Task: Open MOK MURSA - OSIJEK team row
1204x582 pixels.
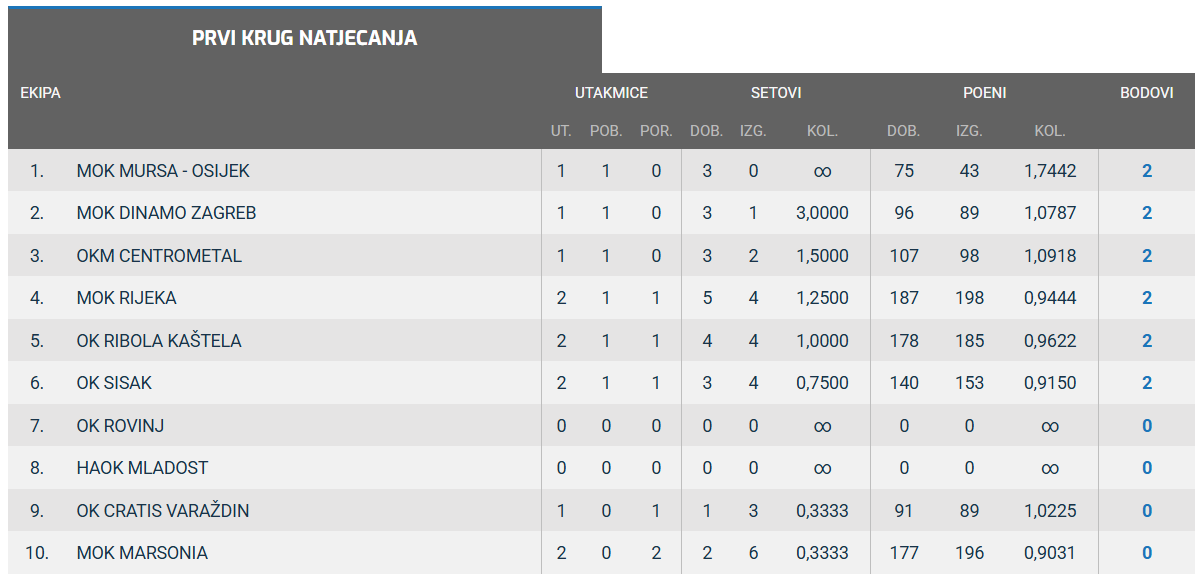Action: pos(163,171)
